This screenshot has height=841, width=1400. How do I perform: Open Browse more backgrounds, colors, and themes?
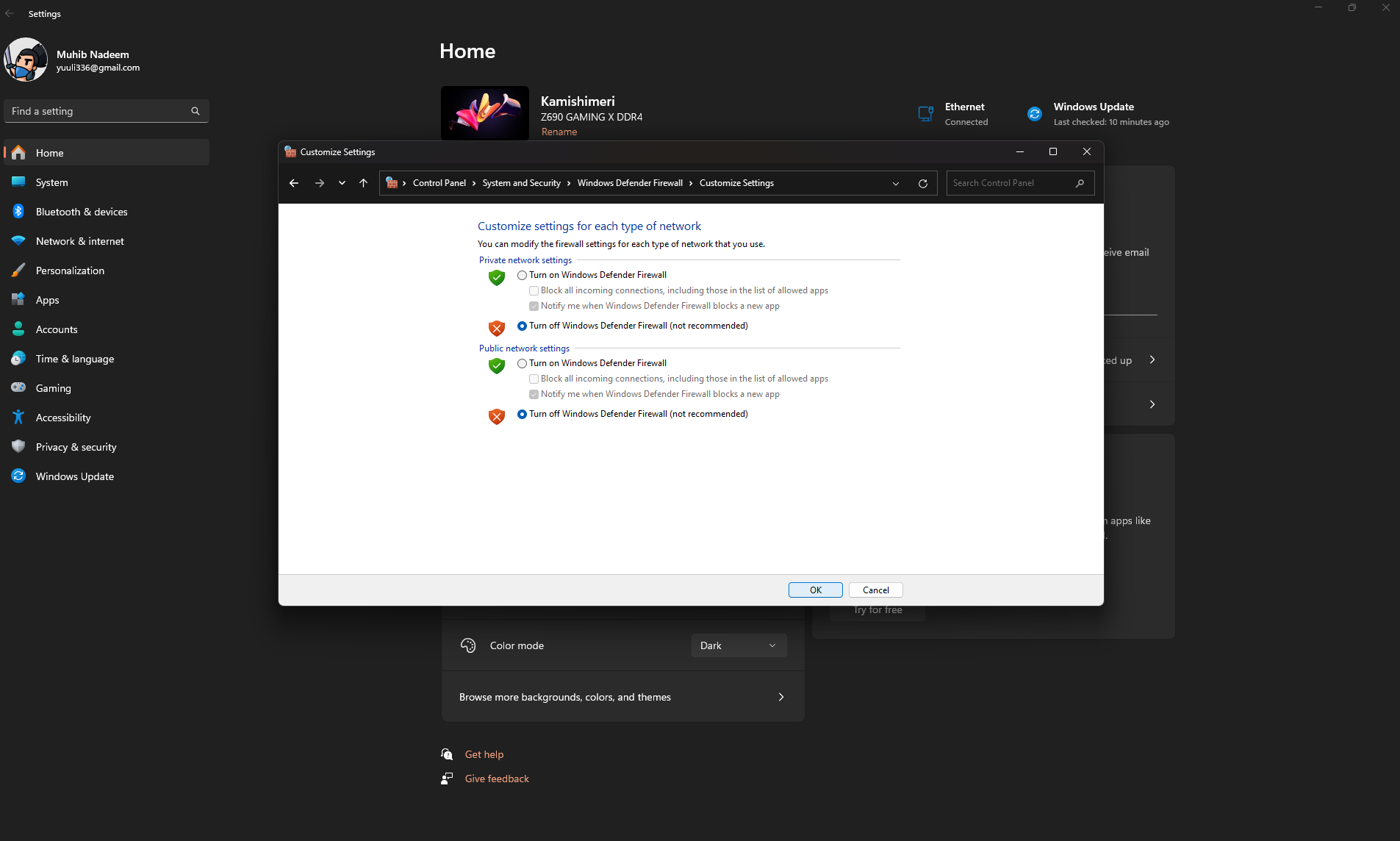[623, 697]
